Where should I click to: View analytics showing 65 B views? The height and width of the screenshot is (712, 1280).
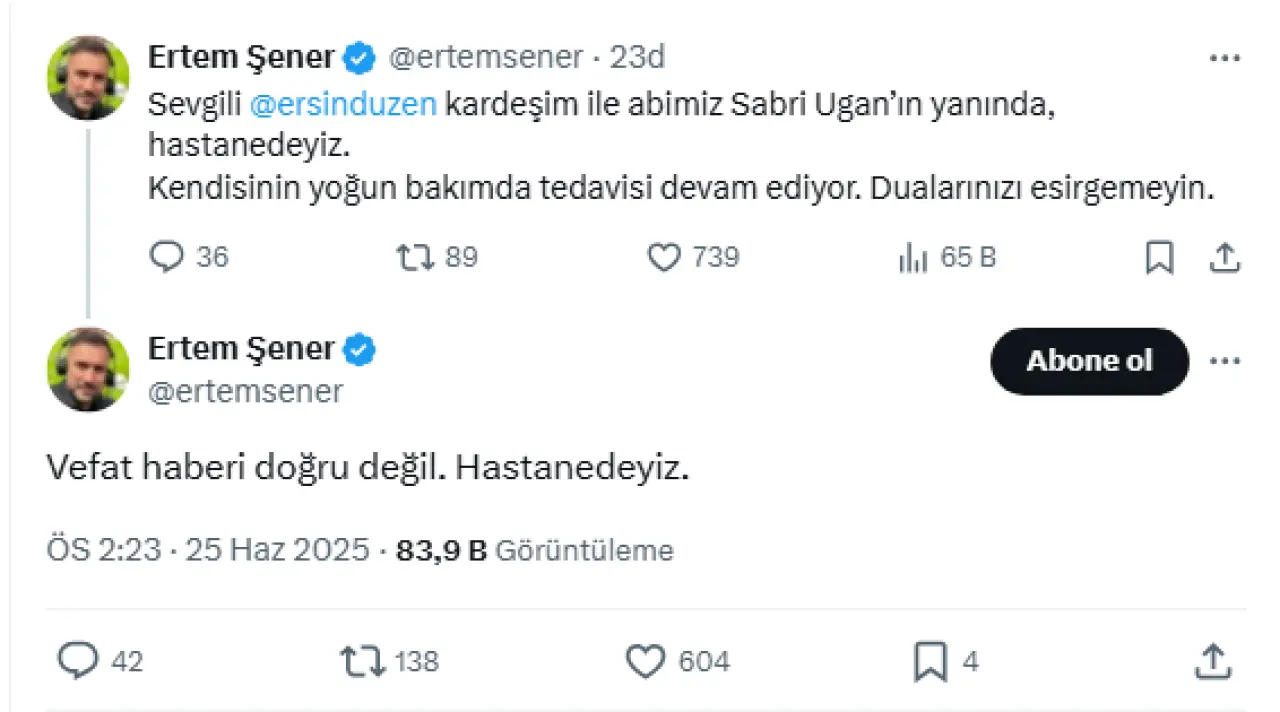[913, 258]
